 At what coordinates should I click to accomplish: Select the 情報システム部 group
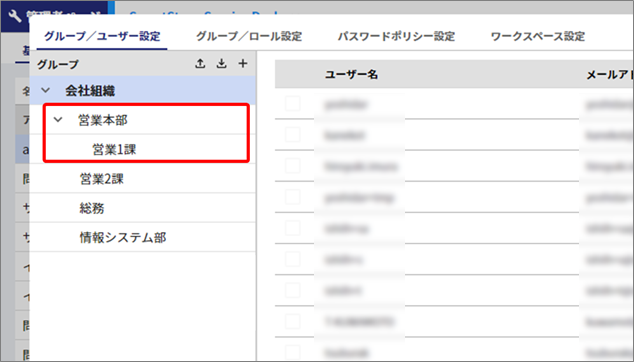click(142, 237)
